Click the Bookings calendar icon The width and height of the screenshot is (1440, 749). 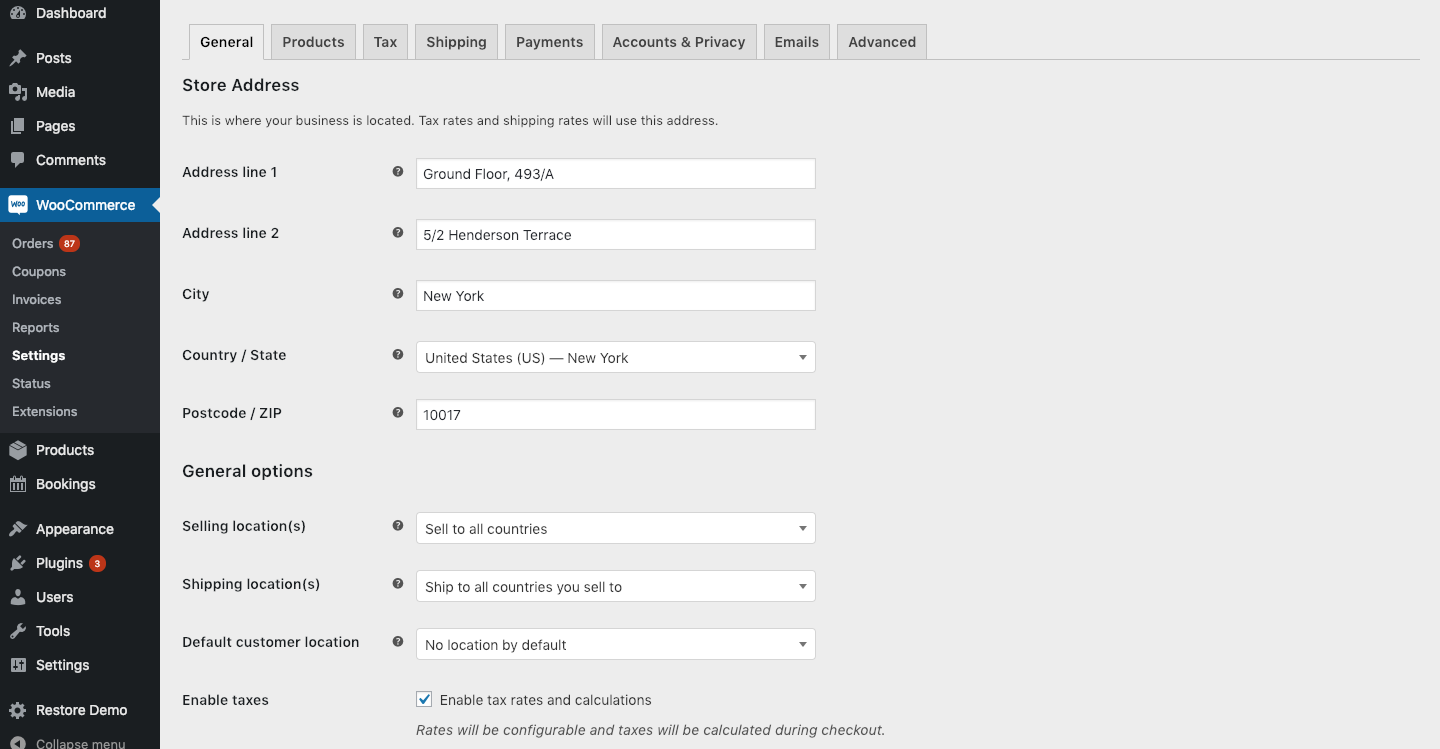pyautogui.click(x=18, y=484)
